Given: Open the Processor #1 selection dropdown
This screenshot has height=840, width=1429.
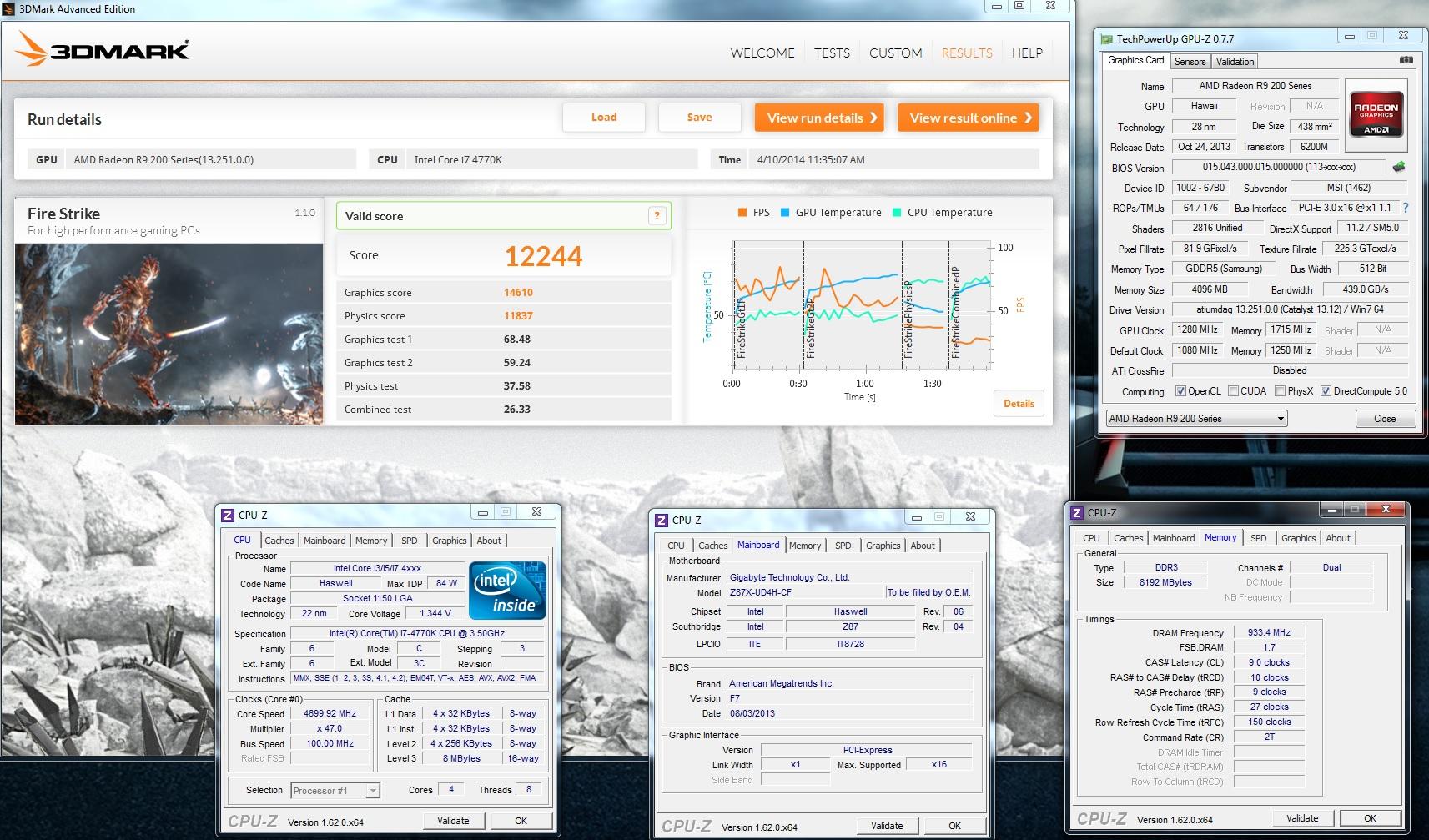Looking at the screenshot, I should click(x=335, y=790).
